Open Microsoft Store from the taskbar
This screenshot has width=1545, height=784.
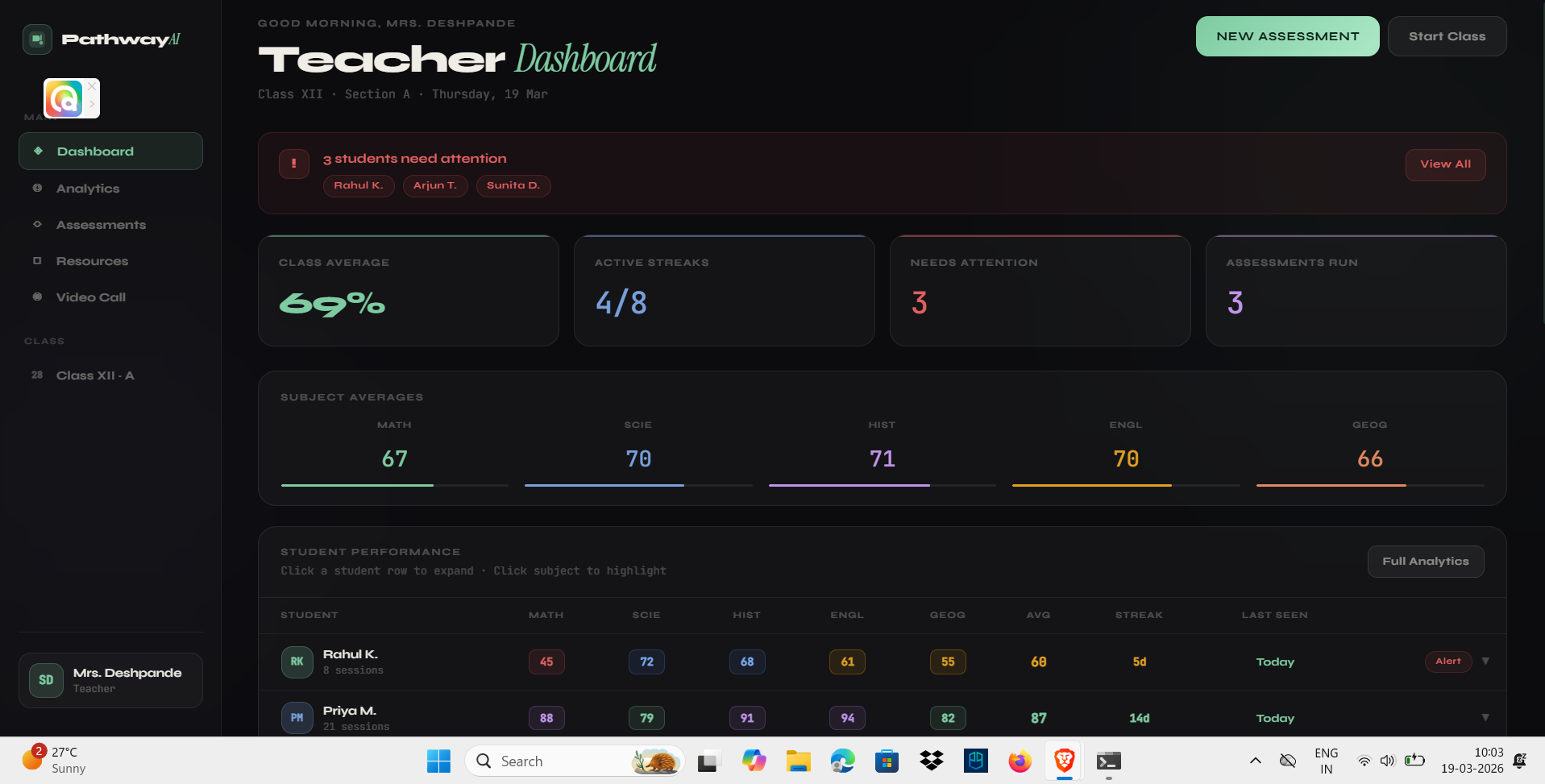tap(887, 761)
